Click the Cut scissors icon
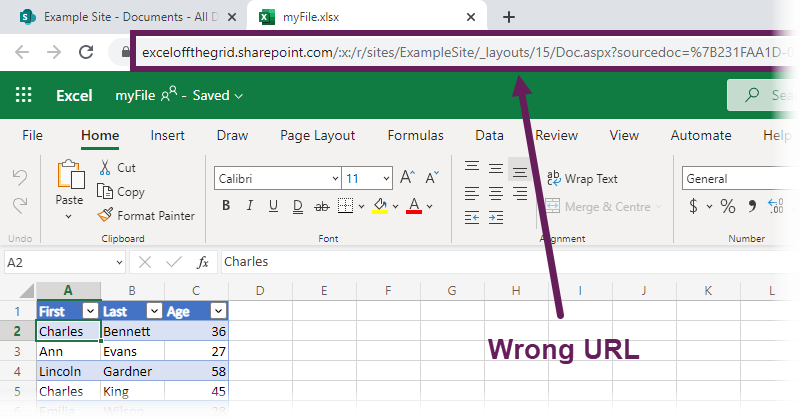801x419 pixels. click(x=105, y=168)
